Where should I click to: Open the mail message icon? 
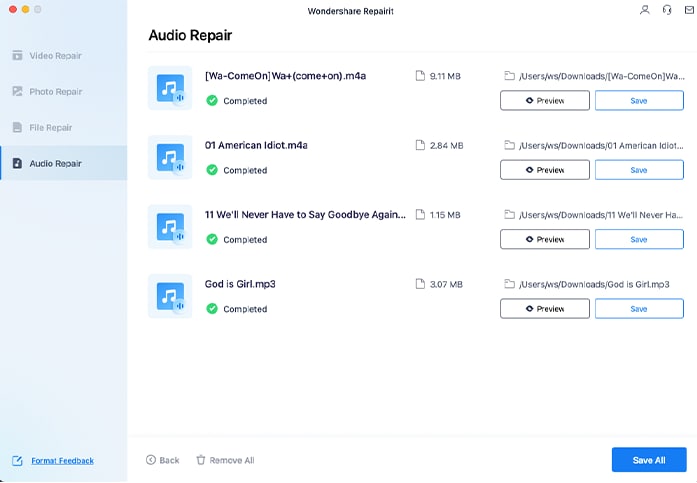click(689, 10)
